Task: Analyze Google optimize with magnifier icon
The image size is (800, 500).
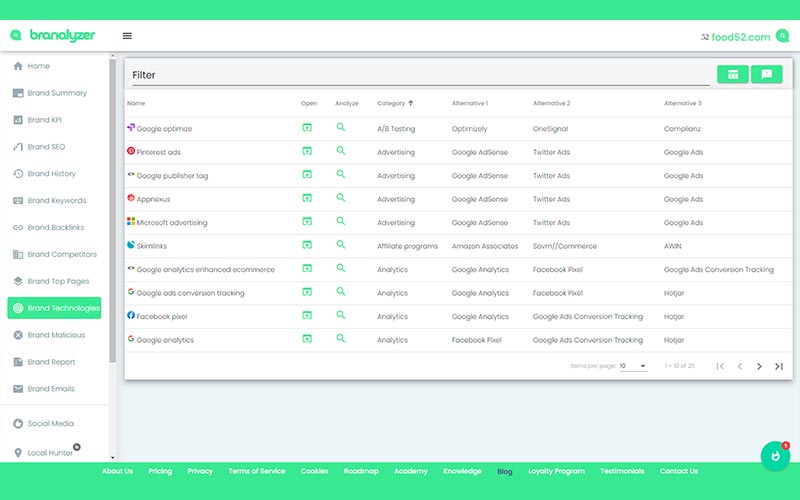Action: 341,128
